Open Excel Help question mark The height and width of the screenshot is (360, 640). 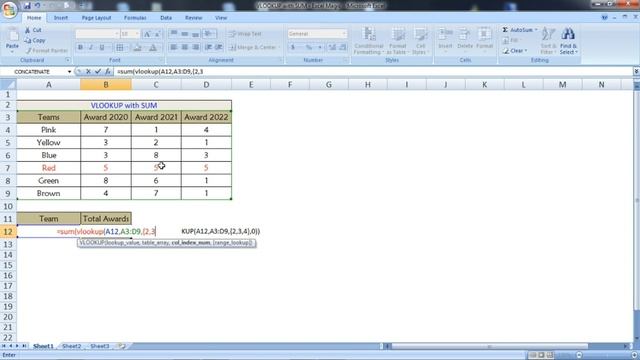tap(604, 18)
